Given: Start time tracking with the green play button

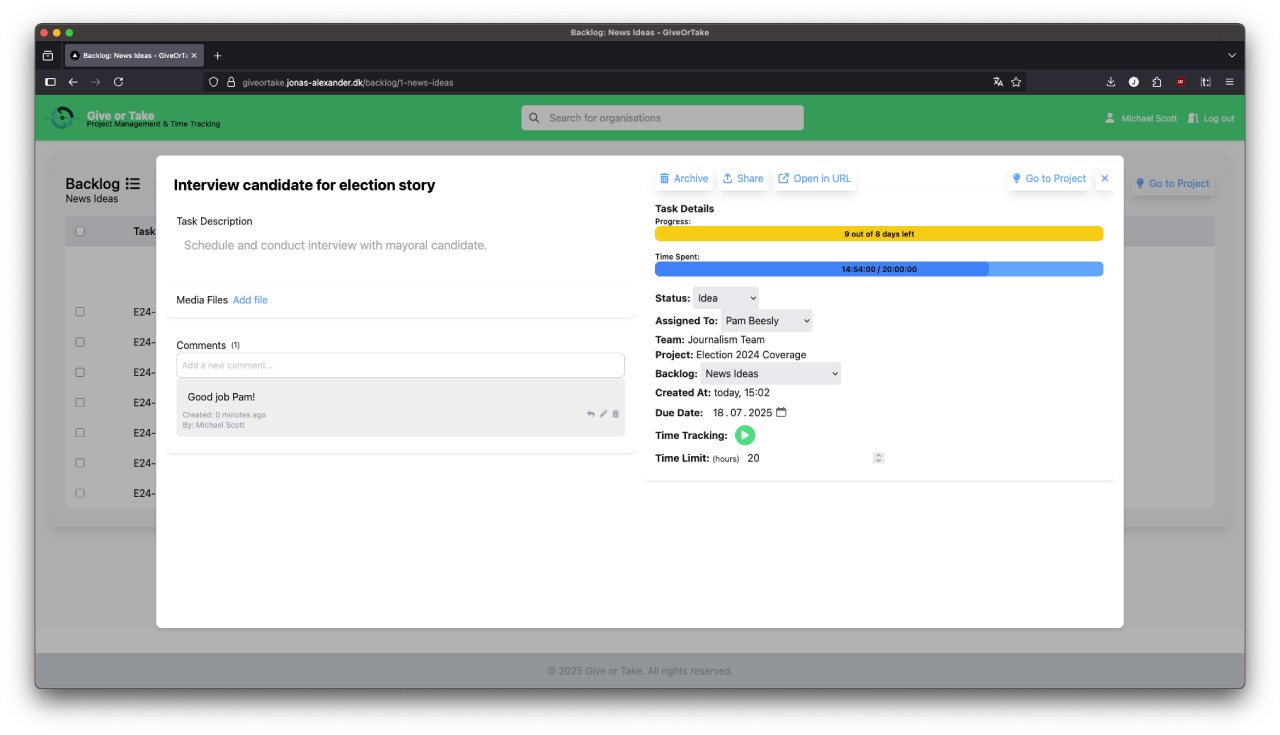Looking at the screenshot, I should click(x=745, y=435).
